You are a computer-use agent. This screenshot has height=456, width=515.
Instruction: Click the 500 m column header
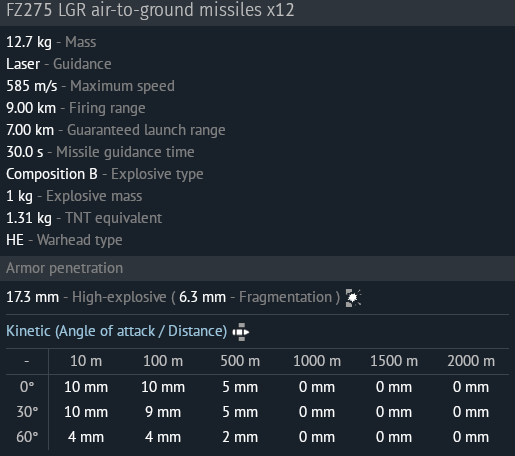(240, 361)
